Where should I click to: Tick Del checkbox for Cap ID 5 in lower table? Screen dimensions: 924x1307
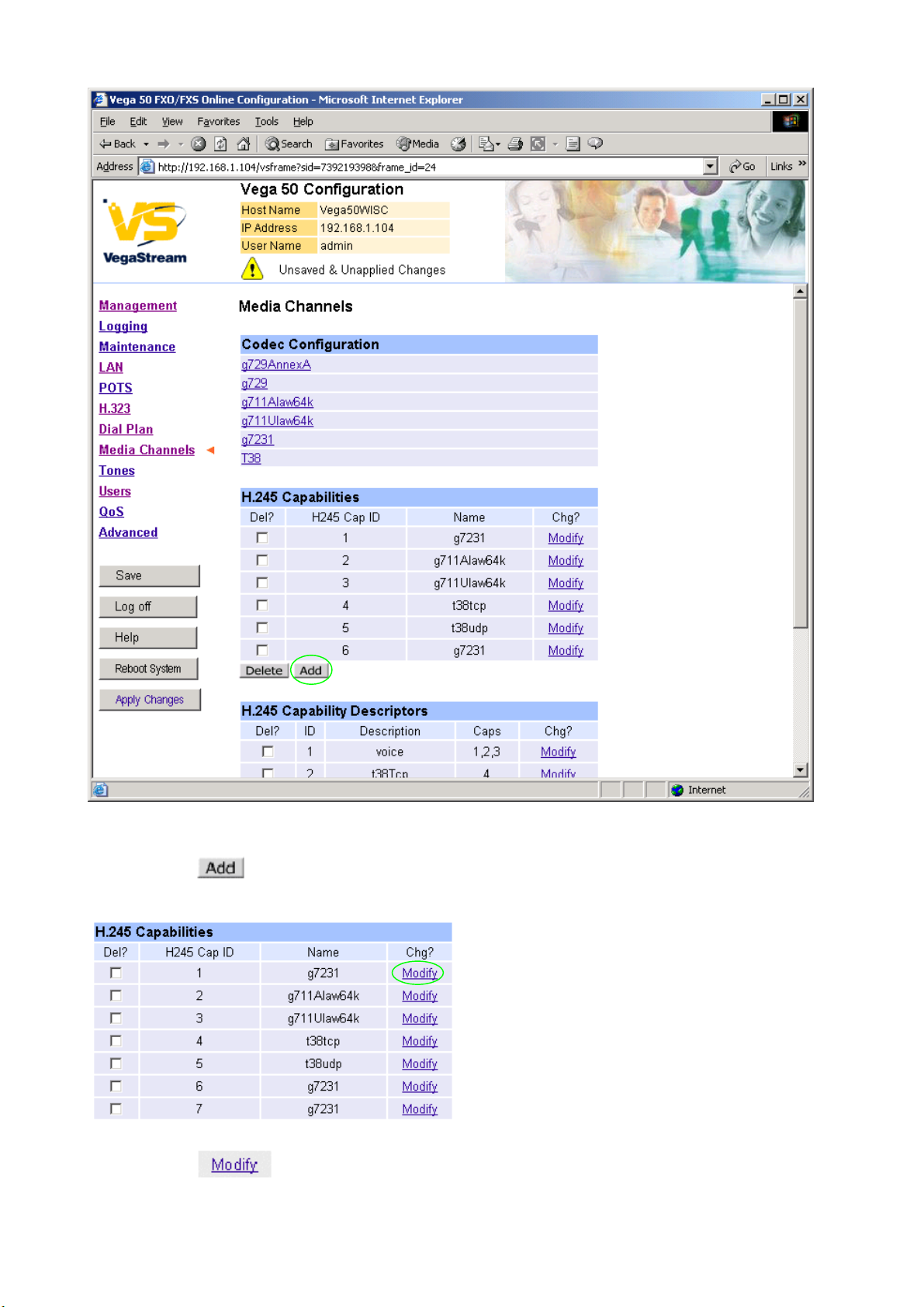[x=116, y=1063]
